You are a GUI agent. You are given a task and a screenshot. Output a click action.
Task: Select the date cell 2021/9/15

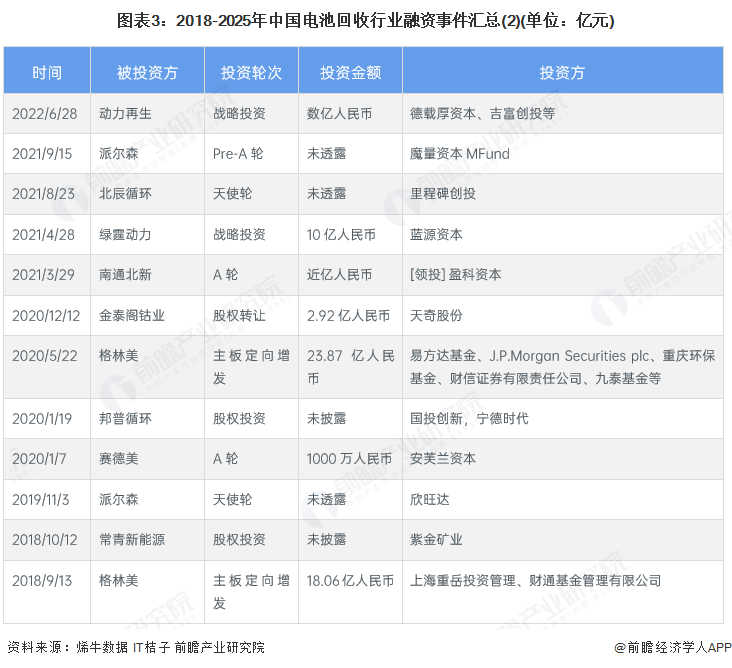click(x=47, y=154)
